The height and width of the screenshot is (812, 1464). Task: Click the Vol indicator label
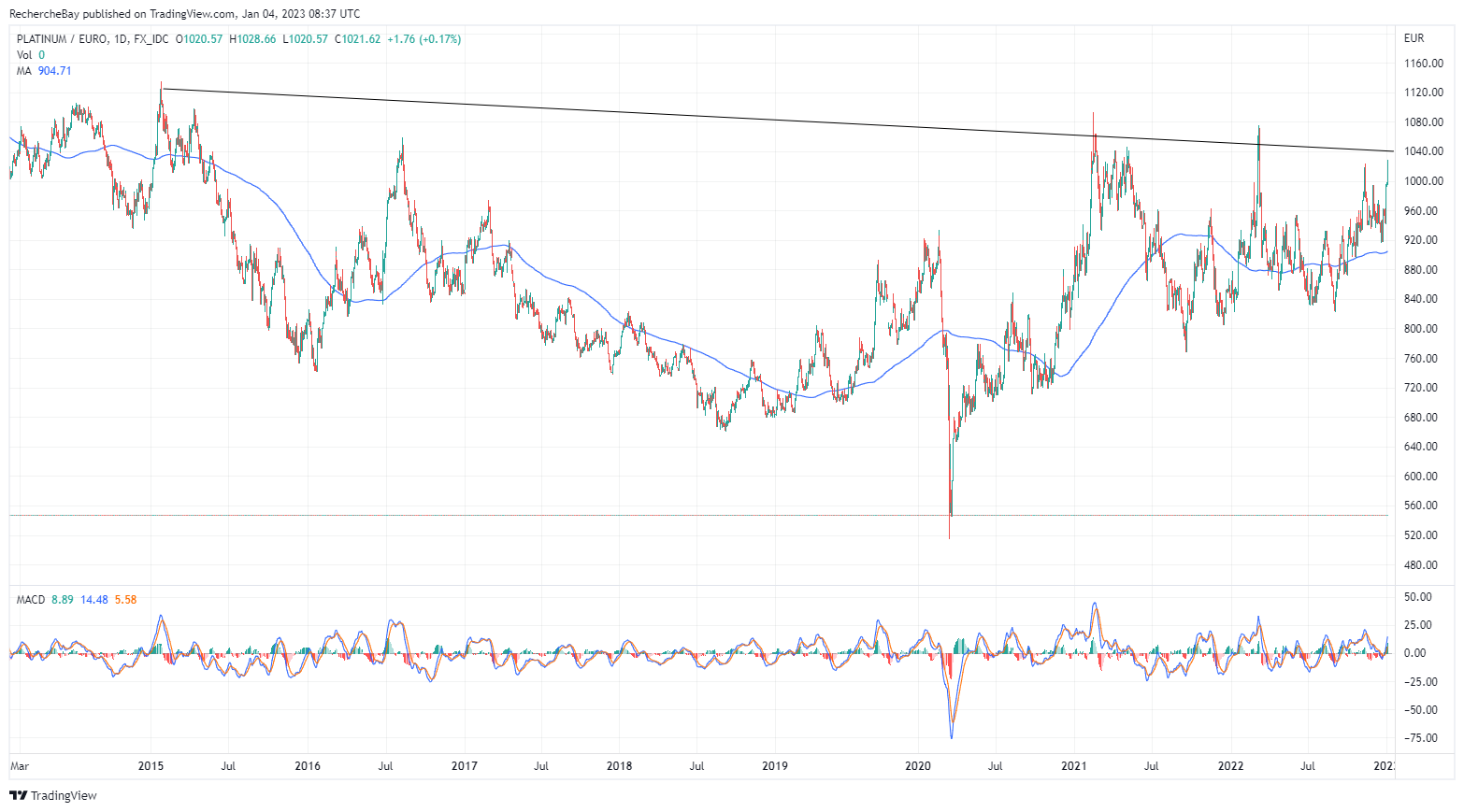coord(24,55)
